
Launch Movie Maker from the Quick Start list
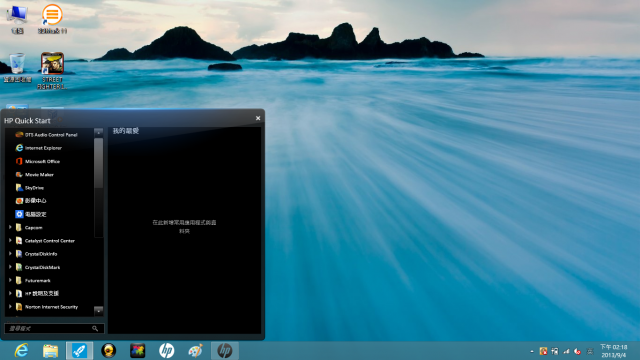[35, 174]
